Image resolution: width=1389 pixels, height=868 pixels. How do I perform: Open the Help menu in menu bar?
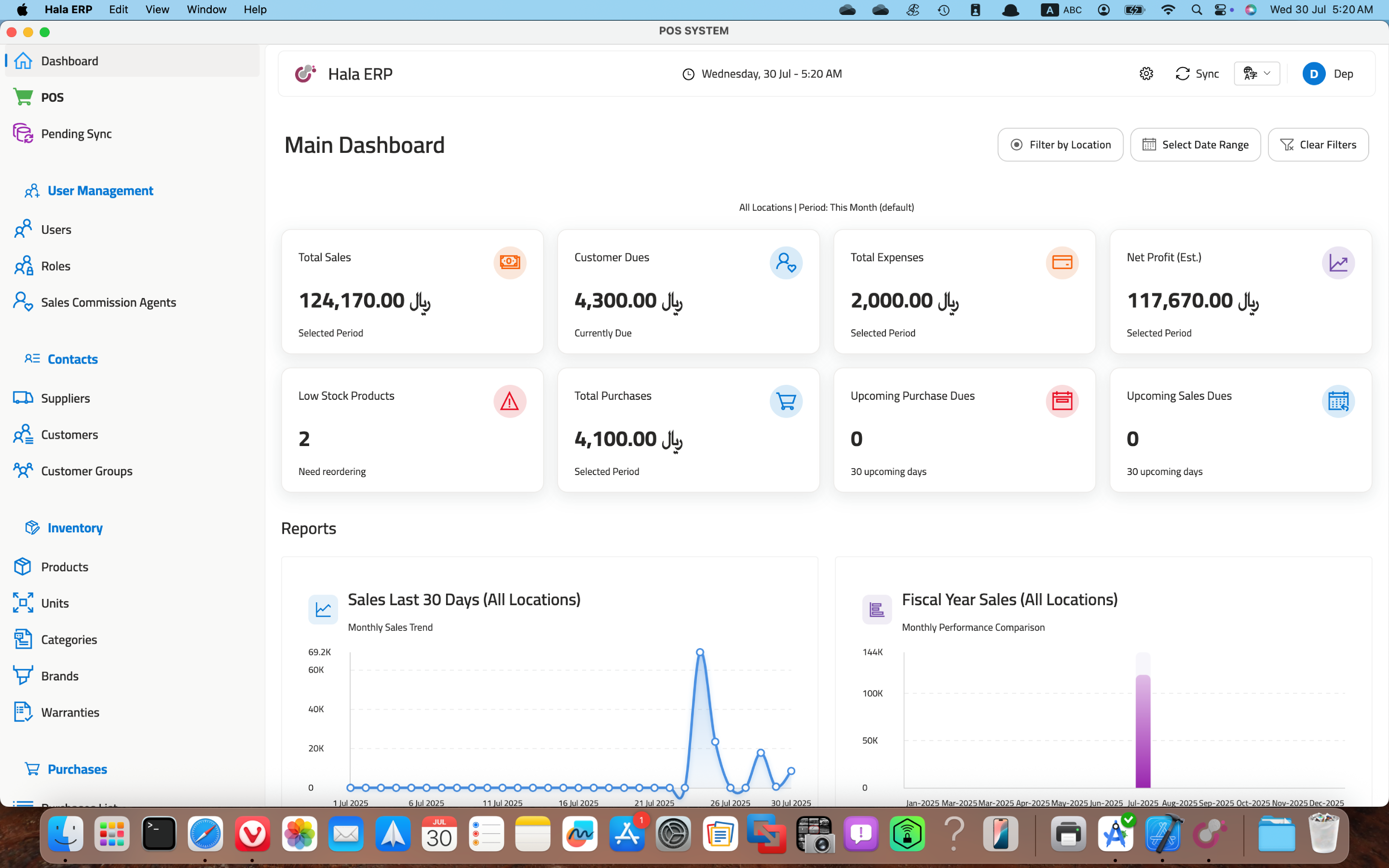tap(255, 9)
